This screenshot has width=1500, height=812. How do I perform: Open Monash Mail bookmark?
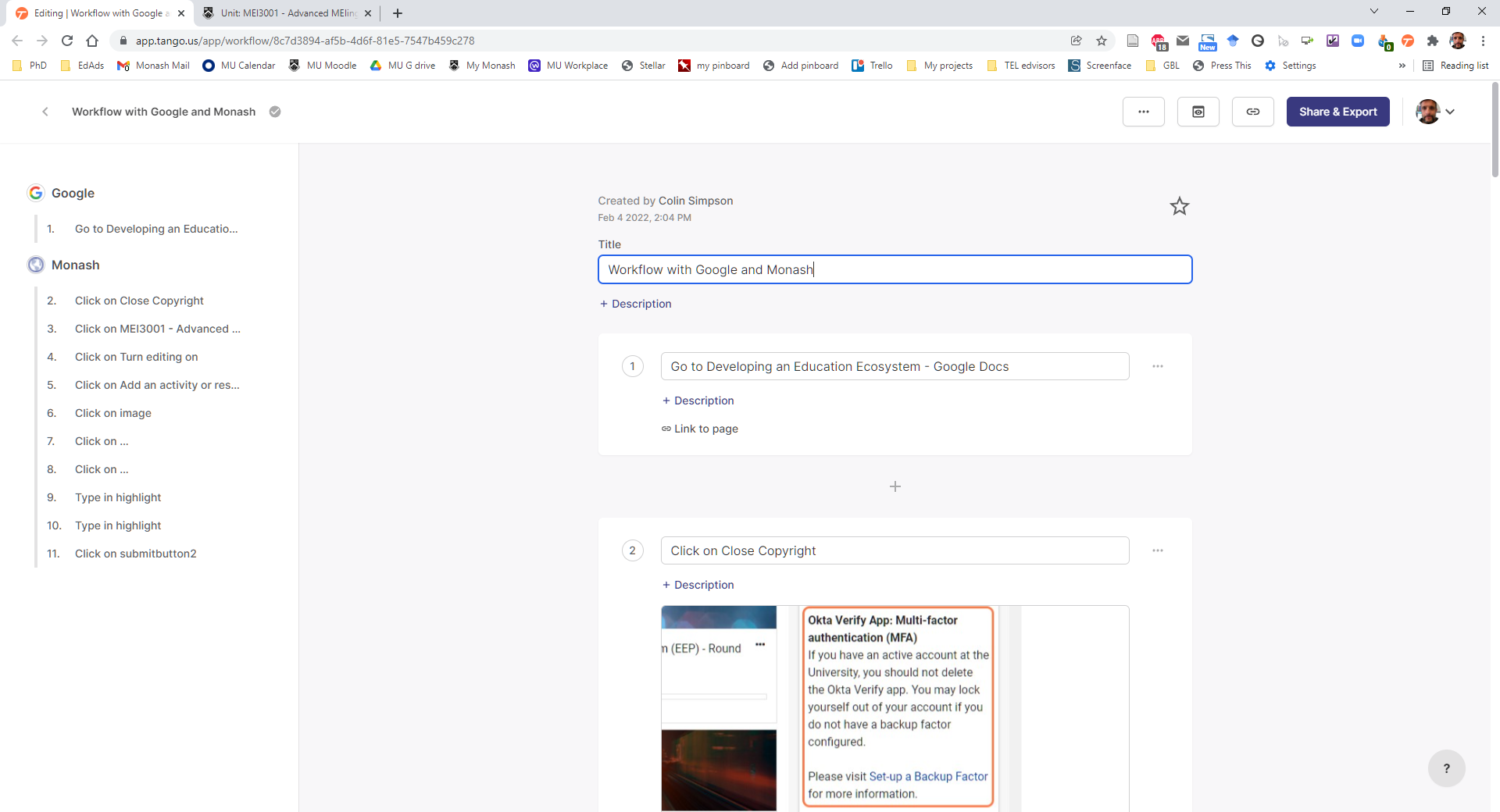(x=153, y=66)
